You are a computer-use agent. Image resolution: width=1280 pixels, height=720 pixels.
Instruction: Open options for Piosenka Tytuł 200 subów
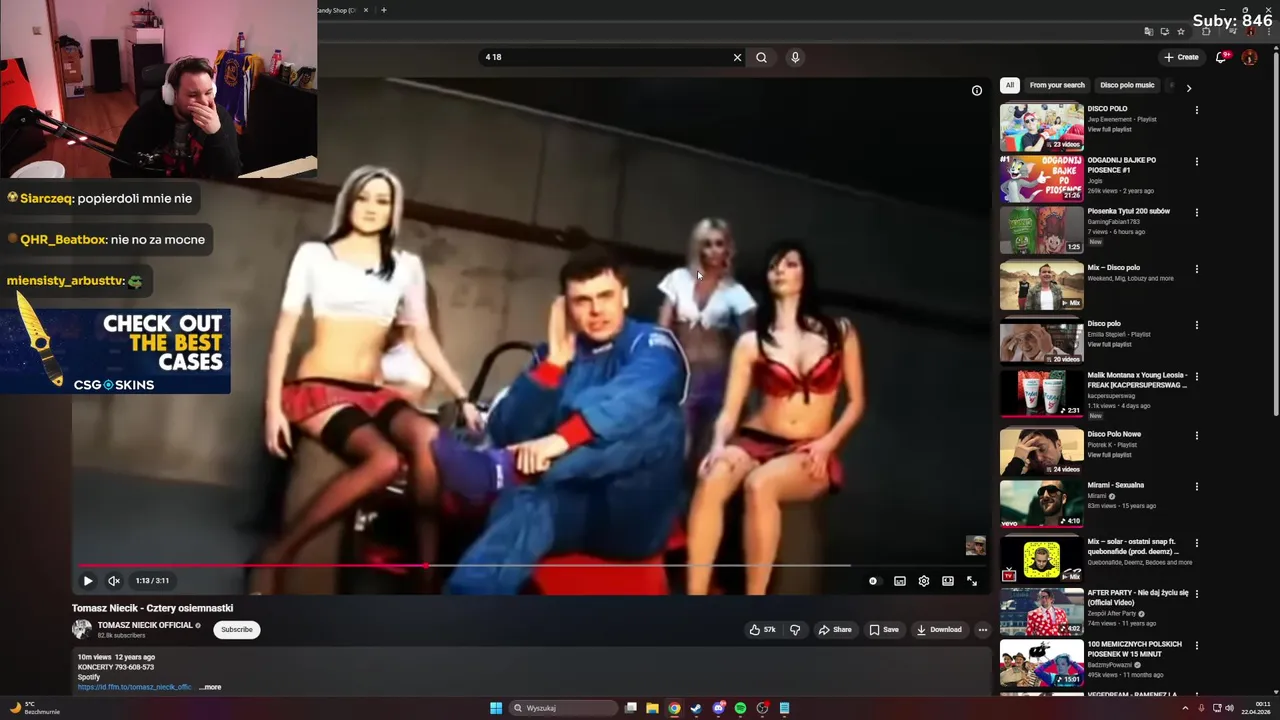[1196, 212]
